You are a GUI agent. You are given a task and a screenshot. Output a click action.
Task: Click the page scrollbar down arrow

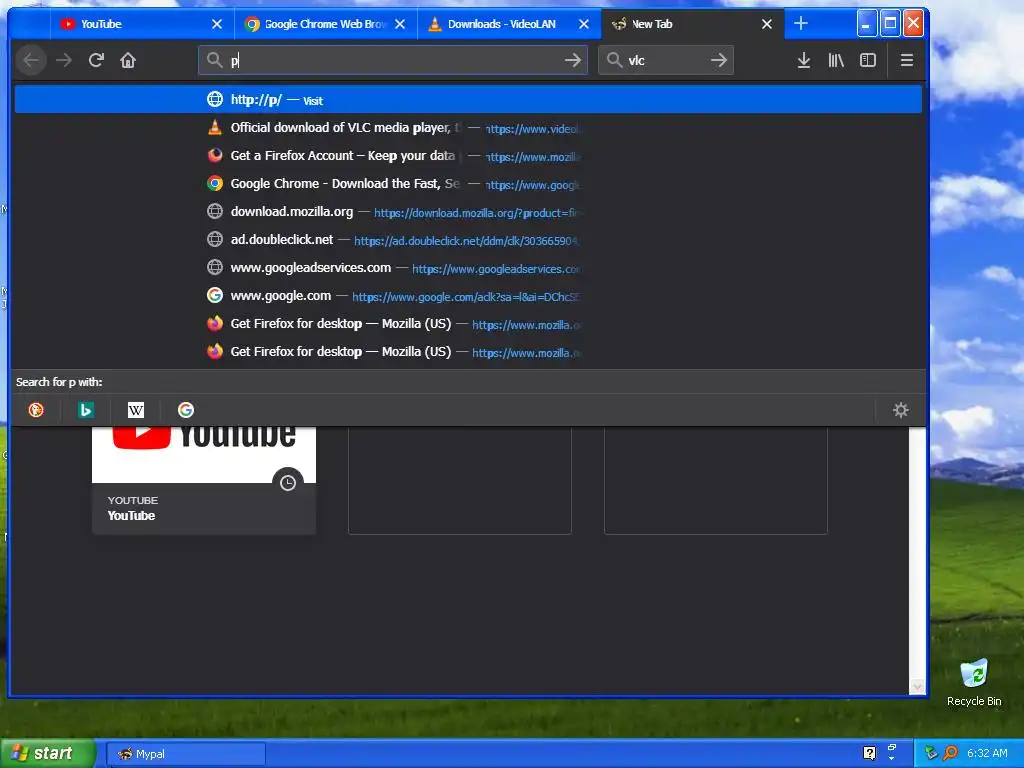918,686
